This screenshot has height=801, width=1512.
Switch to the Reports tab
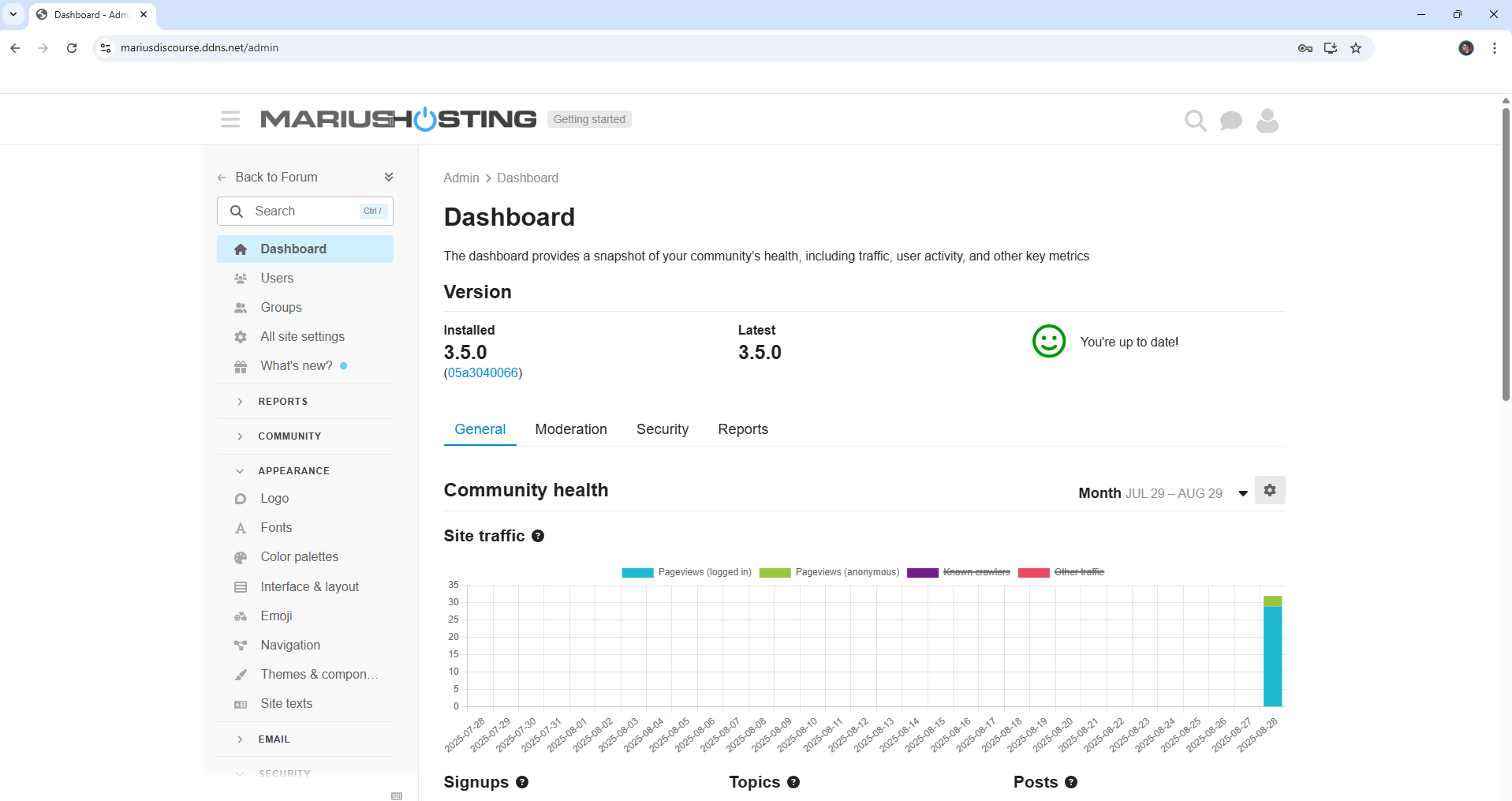743,429
